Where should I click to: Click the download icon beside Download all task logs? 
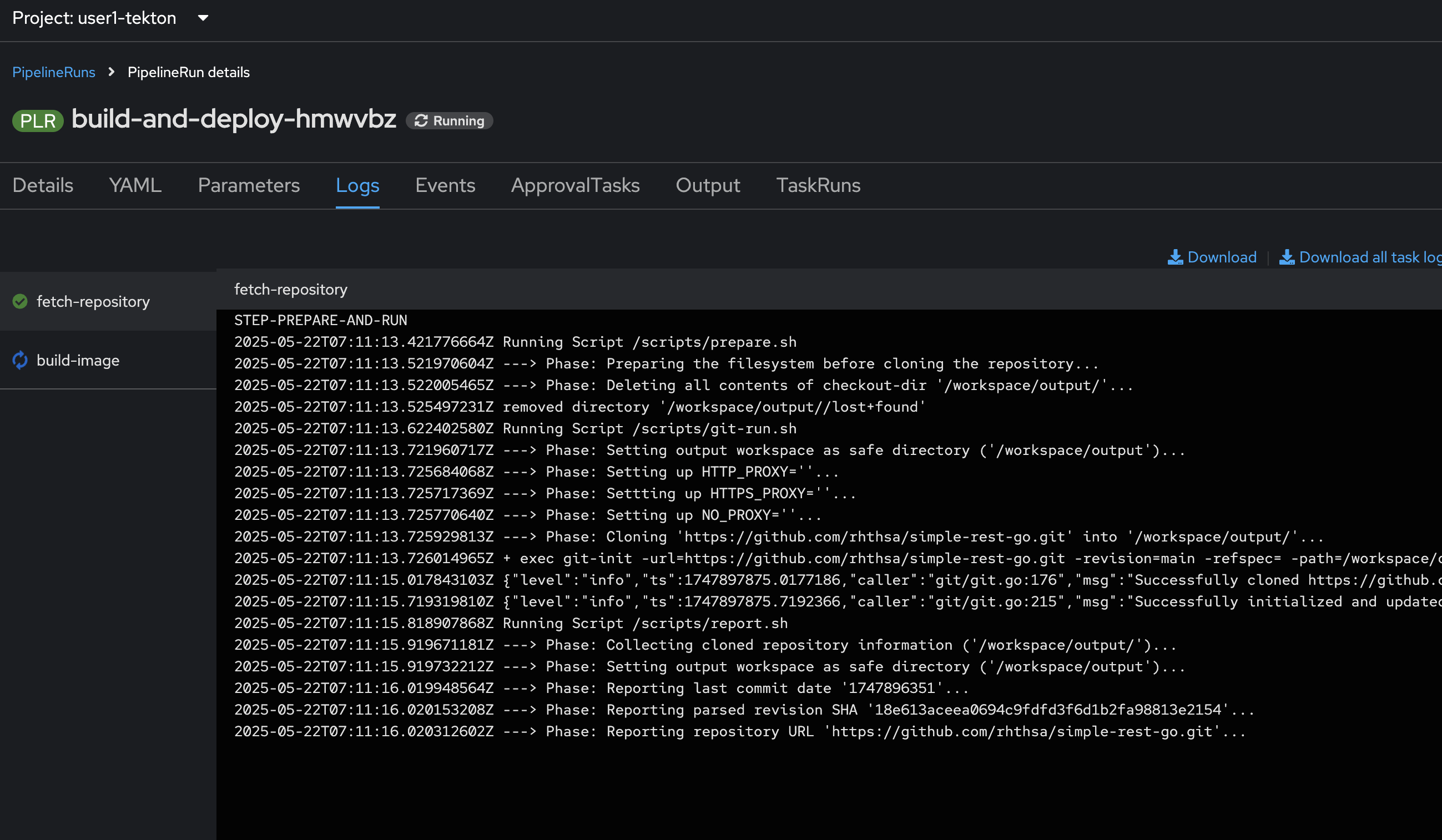click(x=1287, y=257)
